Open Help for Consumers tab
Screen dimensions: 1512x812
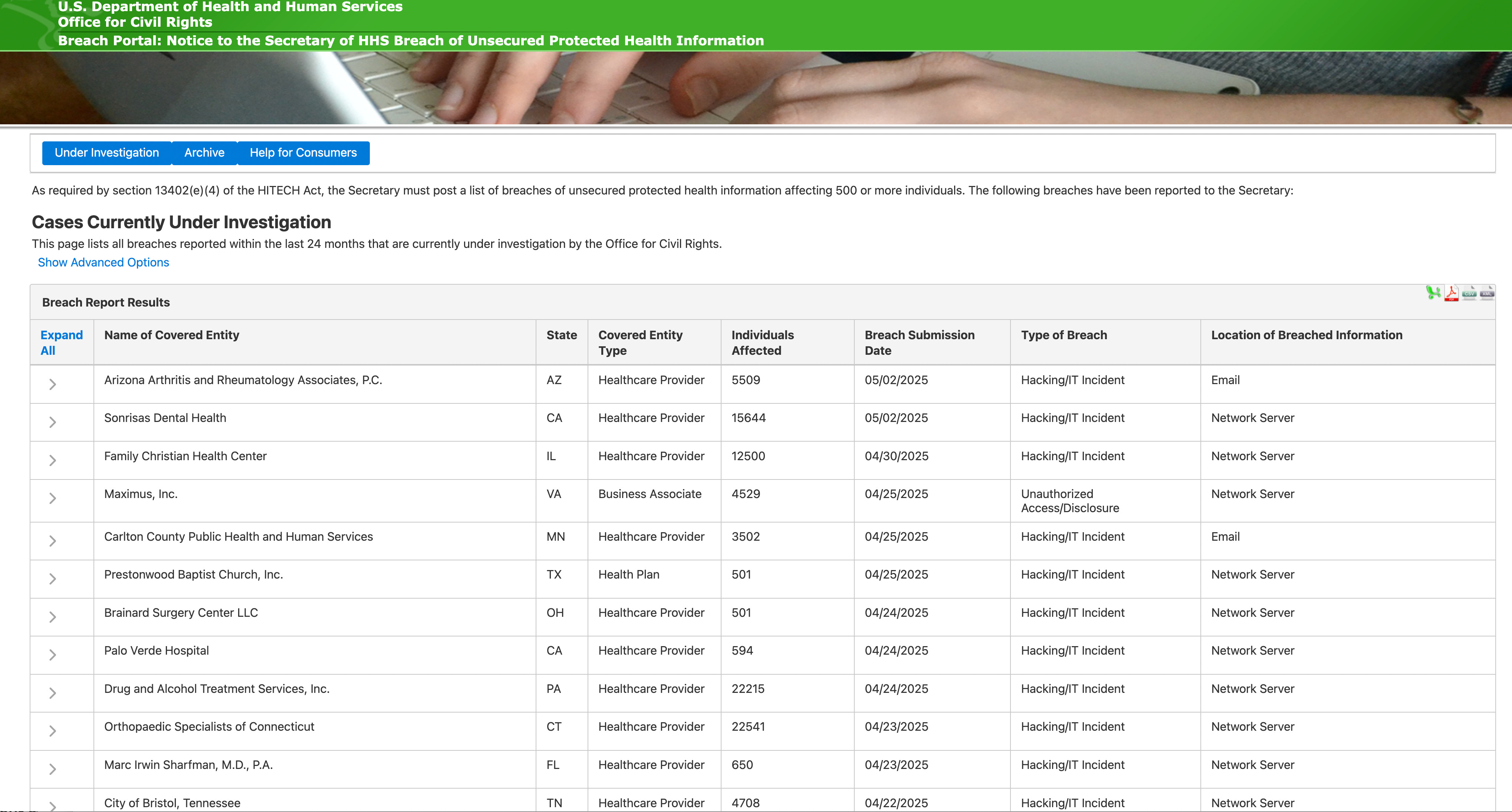coord(303,153)
